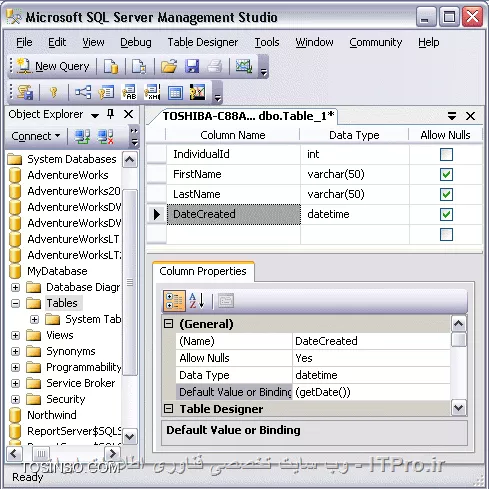Collapse the Table Designer property group

(169, 409)
